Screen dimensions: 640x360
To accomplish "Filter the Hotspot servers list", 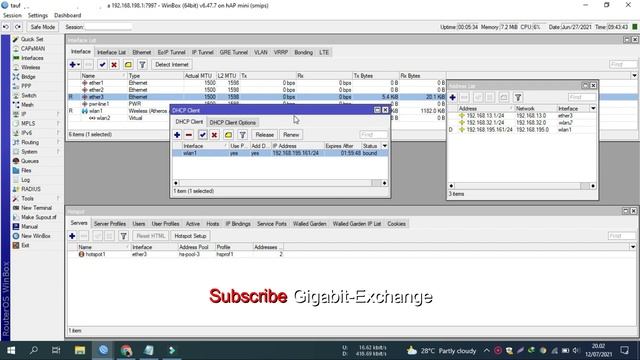I will coord(123,236).
